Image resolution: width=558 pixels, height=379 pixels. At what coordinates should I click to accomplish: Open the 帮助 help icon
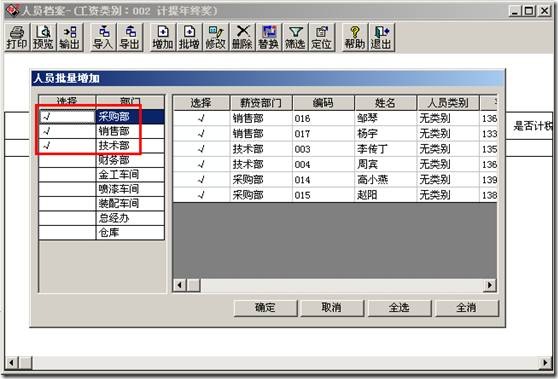(354, 37)
